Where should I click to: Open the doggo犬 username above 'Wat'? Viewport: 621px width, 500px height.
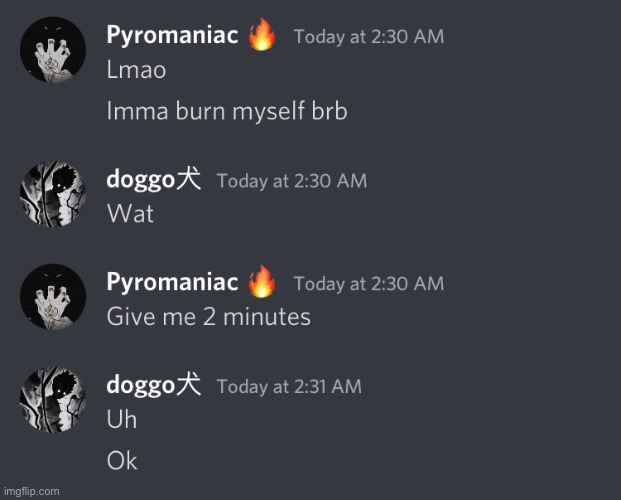tap(154, 179)
